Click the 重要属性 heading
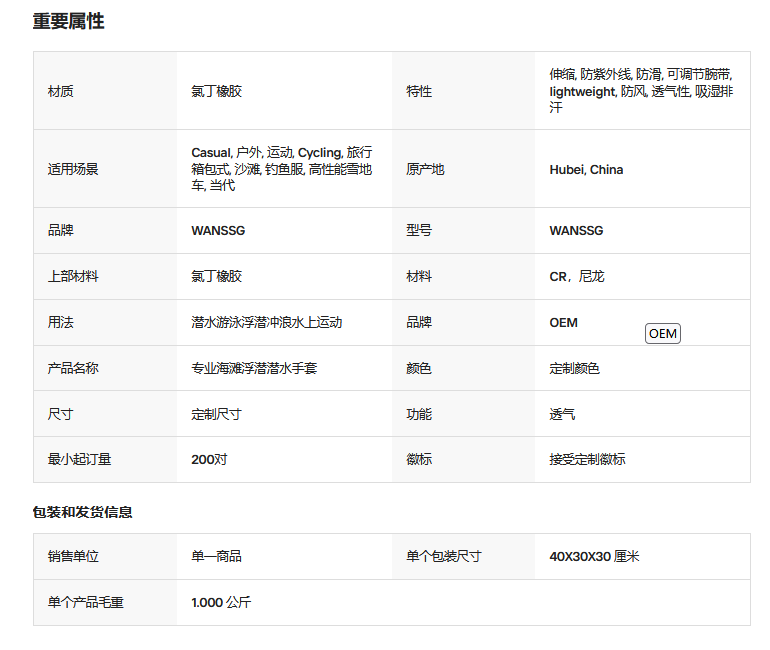The height and width of the screenshot is (650, 770). point(69,22)
